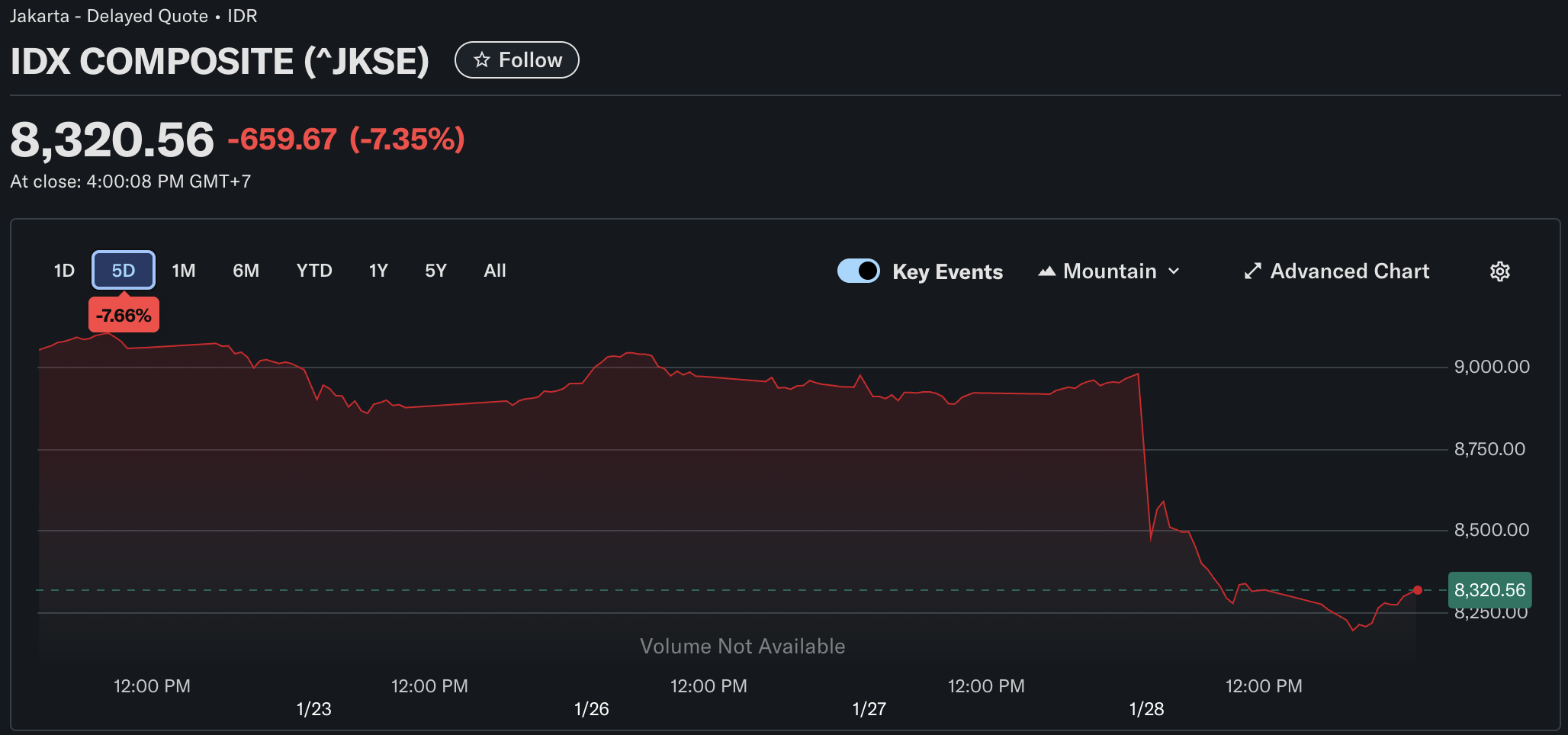Click the Volume Not Available text
This screenshot has height=735, width=1568.
pyautogui.click(x=743, y=647)
